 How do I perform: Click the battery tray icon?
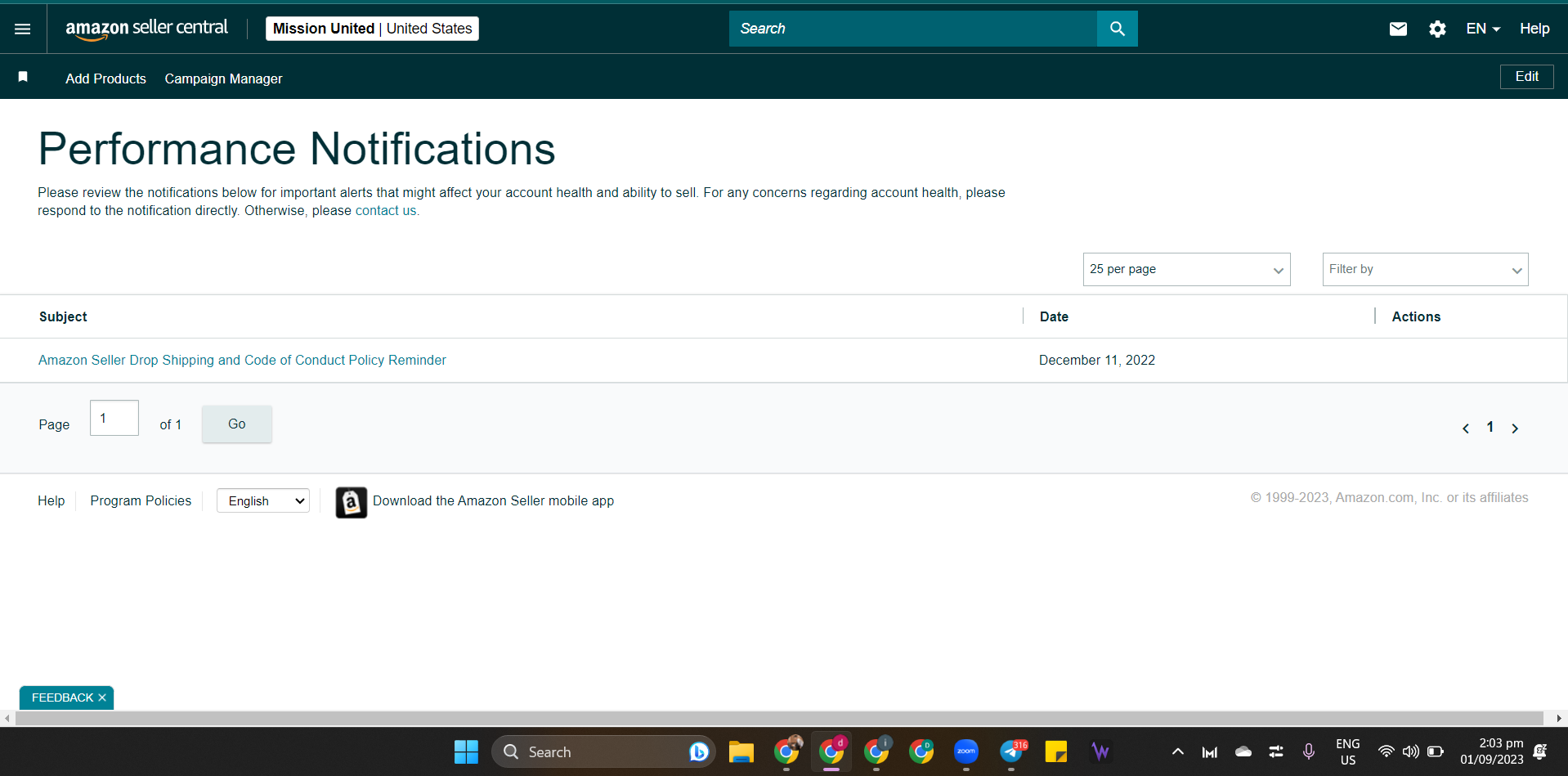[x=1436, y=751]
